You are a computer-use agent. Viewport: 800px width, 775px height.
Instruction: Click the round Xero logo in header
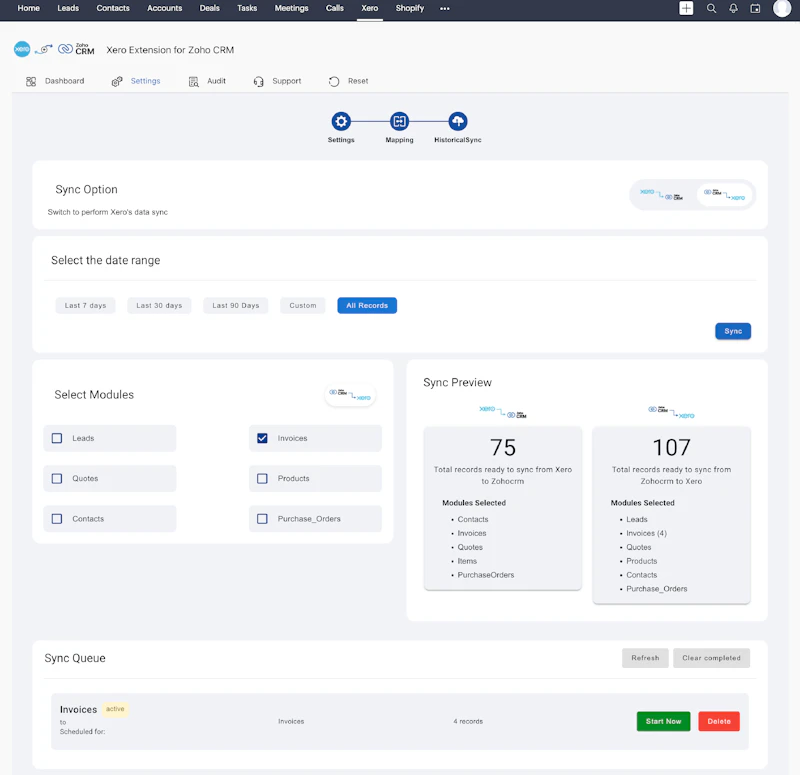22,49
